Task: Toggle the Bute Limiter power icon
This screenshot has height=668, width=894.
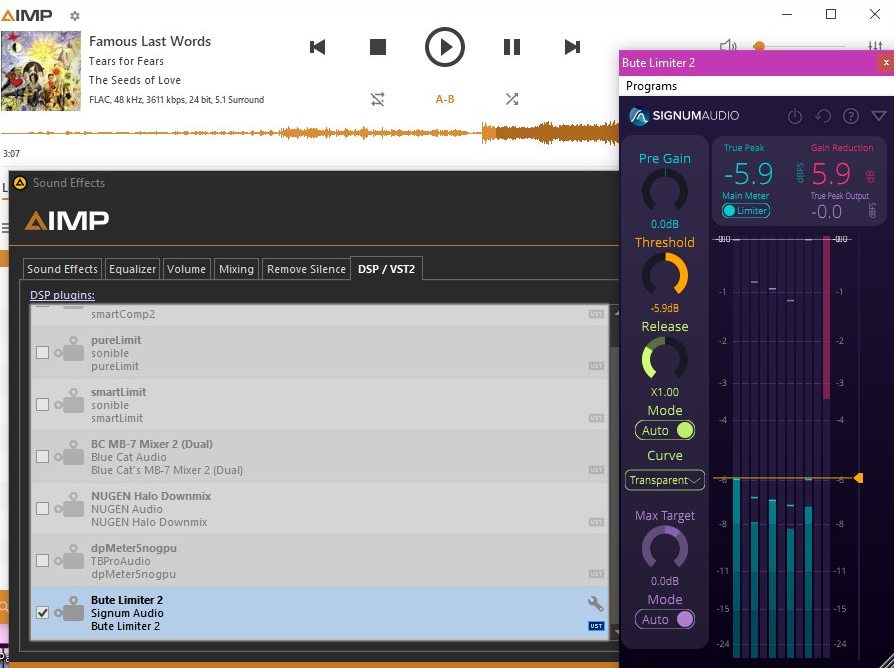Action: point(794,116)
